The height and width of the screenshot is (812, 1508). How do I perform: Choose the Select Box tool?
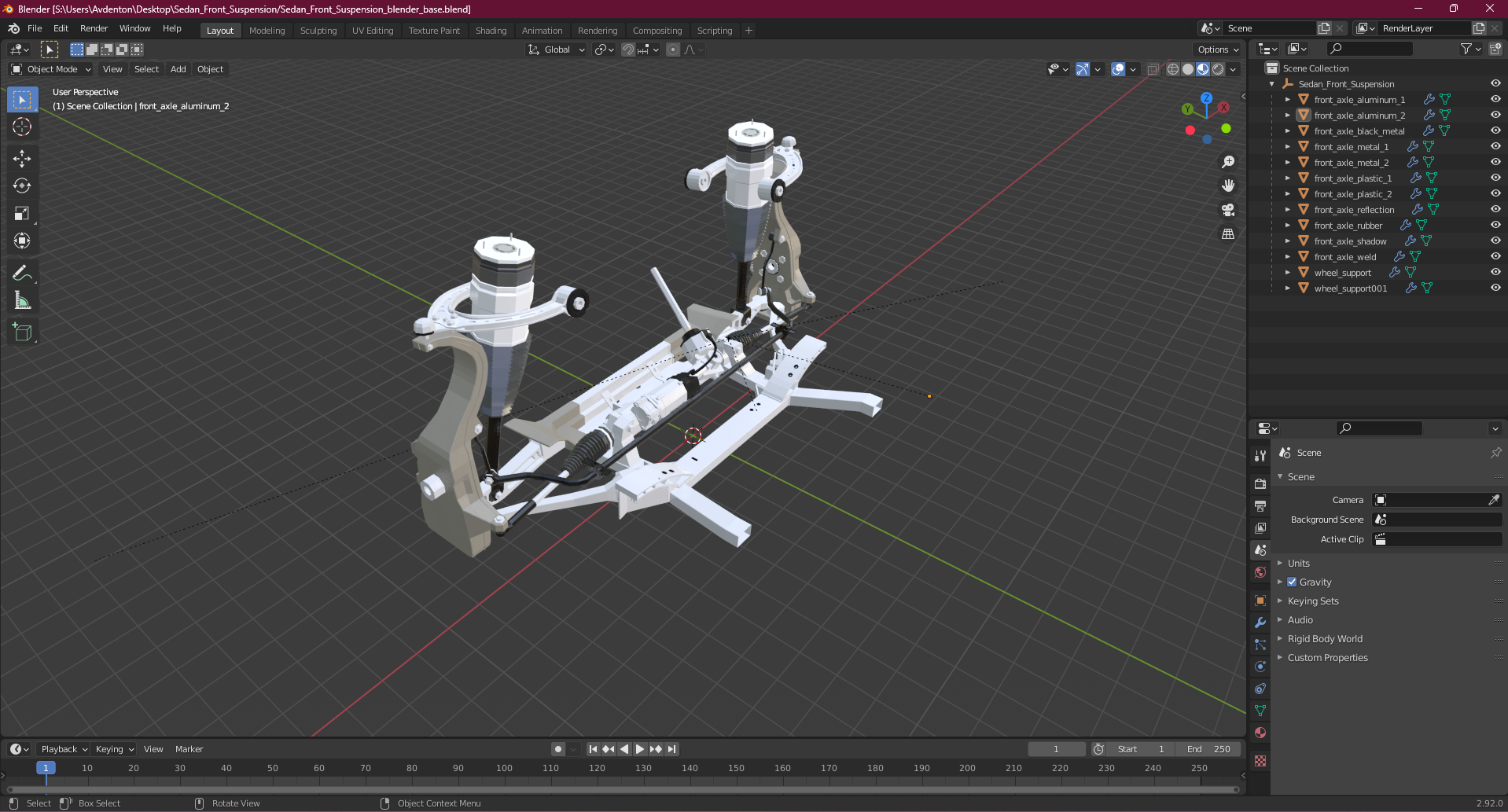click(22, 100)
